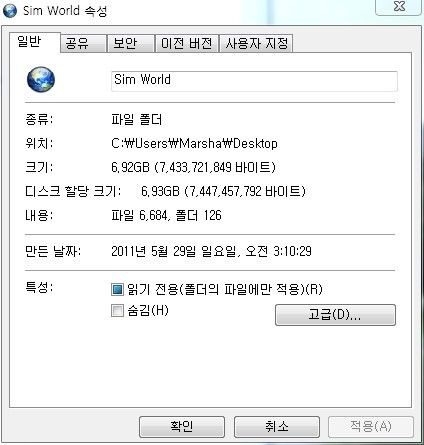
Task: Open advanced attributes with 고급(D)... button
Action: [335, 315]
